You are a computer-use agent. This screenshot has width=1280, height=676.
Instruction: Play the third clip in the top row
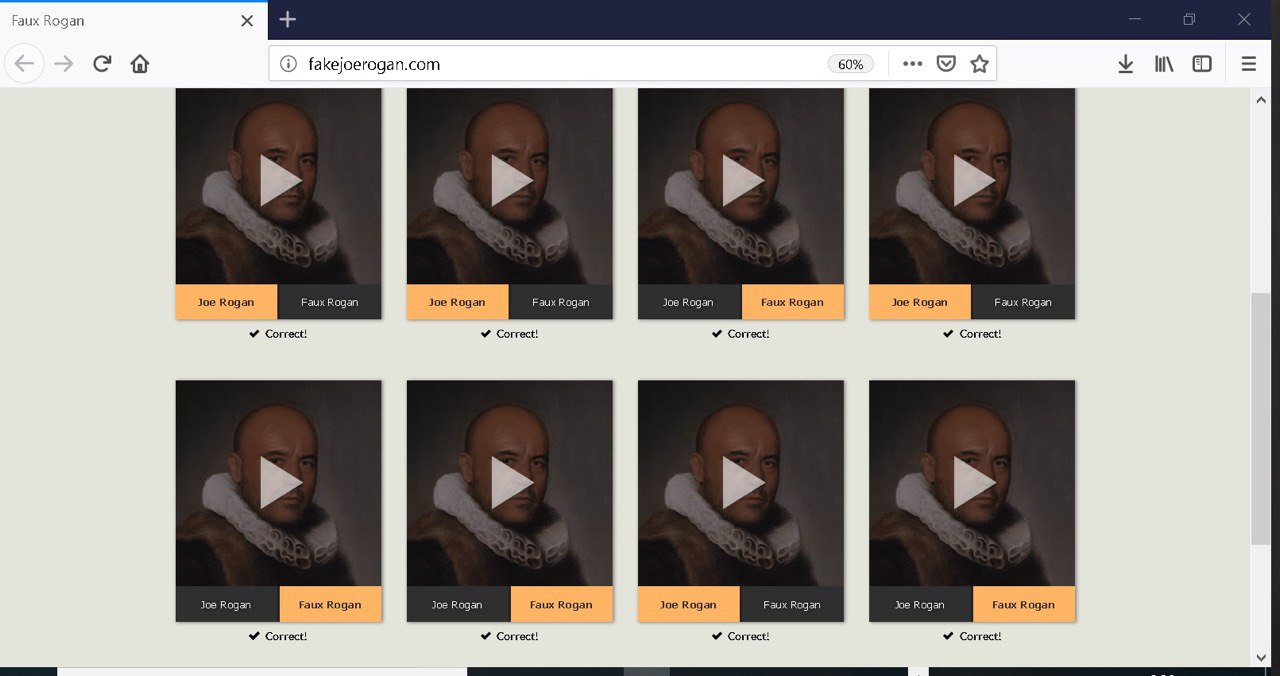pos(741,181)
